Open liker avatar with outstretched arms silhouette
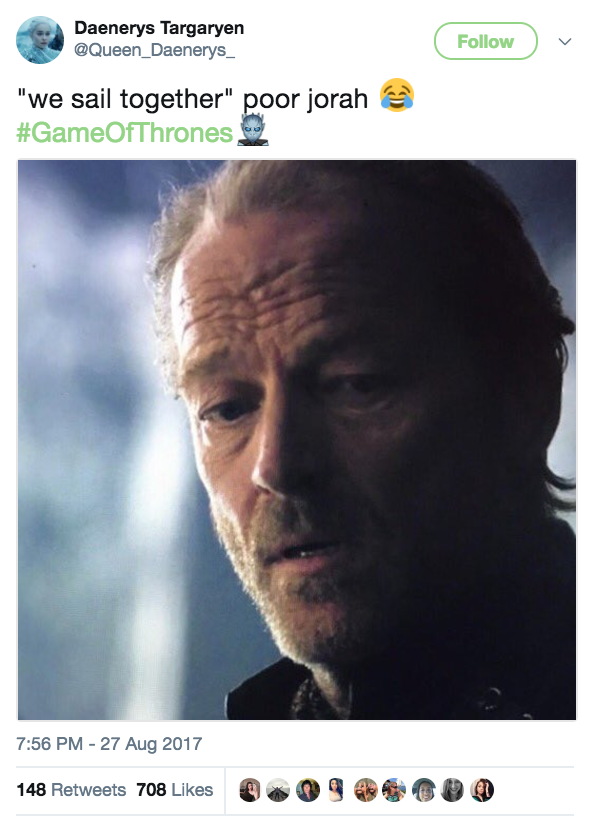Screen dimensions: 598x826 point(279,790)
